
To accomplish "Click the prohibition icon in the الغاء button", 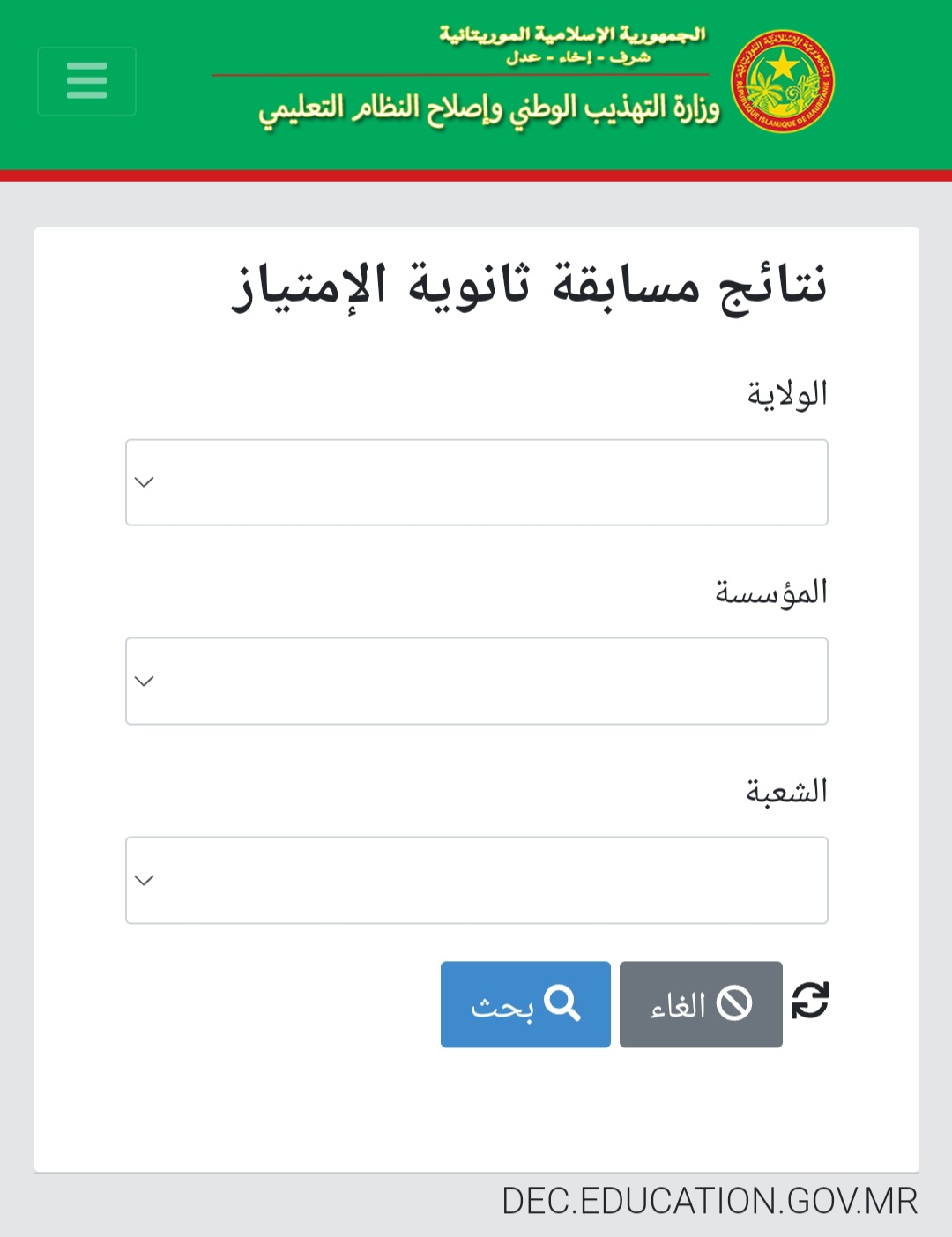I will pos(734,1003).
